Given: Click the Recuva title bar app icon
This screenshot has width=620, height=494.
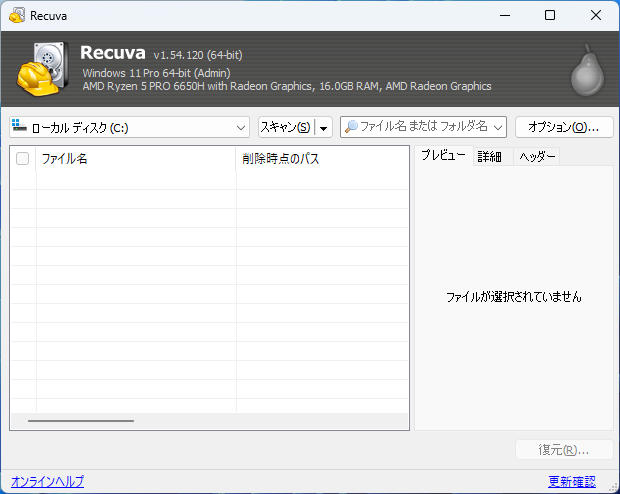Looking at the screenshot, I should [x=17, y=15].
